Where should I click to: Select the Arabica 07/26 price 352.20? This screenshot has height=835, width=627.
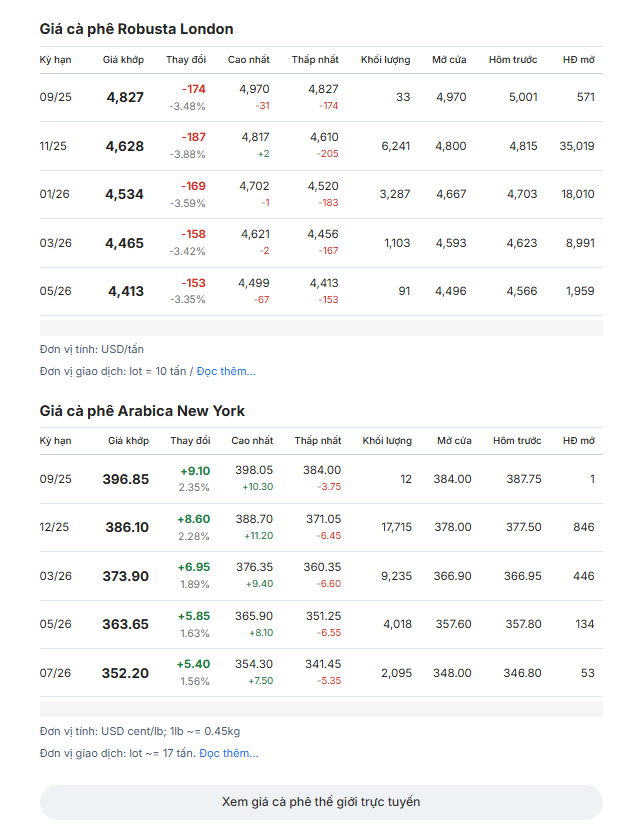[125, 673]
